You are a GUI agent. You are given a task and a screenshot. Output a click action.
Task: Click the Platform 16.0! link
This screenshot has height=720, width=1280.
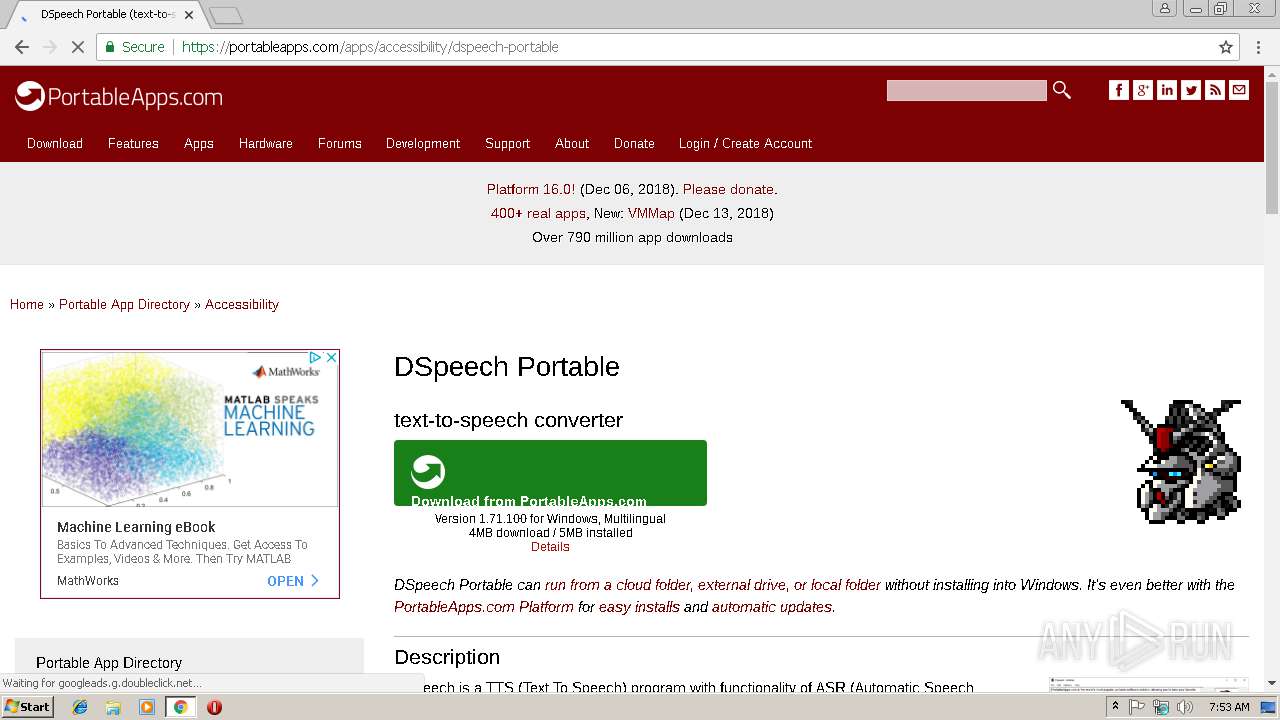pyautogui.click(x=531, y=189)
